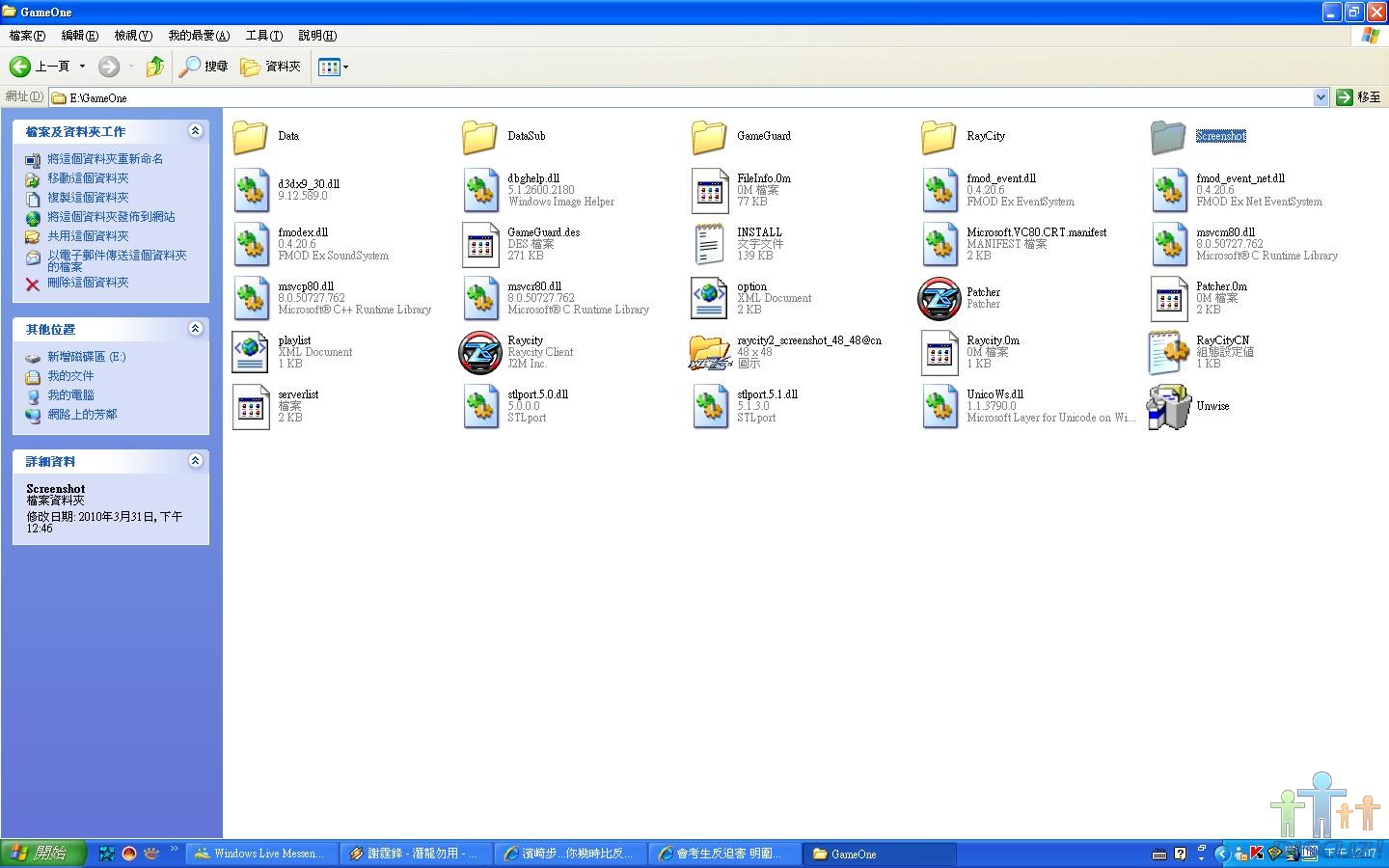Expand the address bar dropdown arrow

click(1321, 97)
